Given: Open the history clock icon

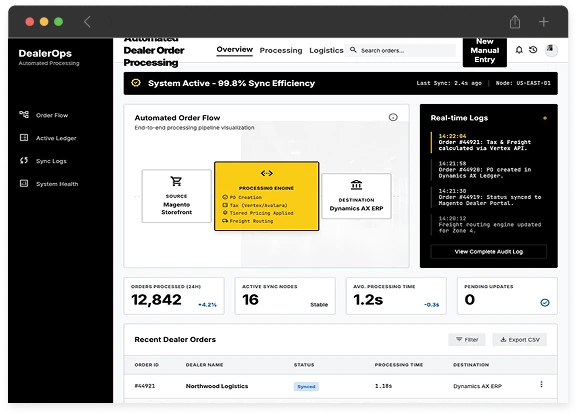Looking at the screenshot, I should [533, 50].
